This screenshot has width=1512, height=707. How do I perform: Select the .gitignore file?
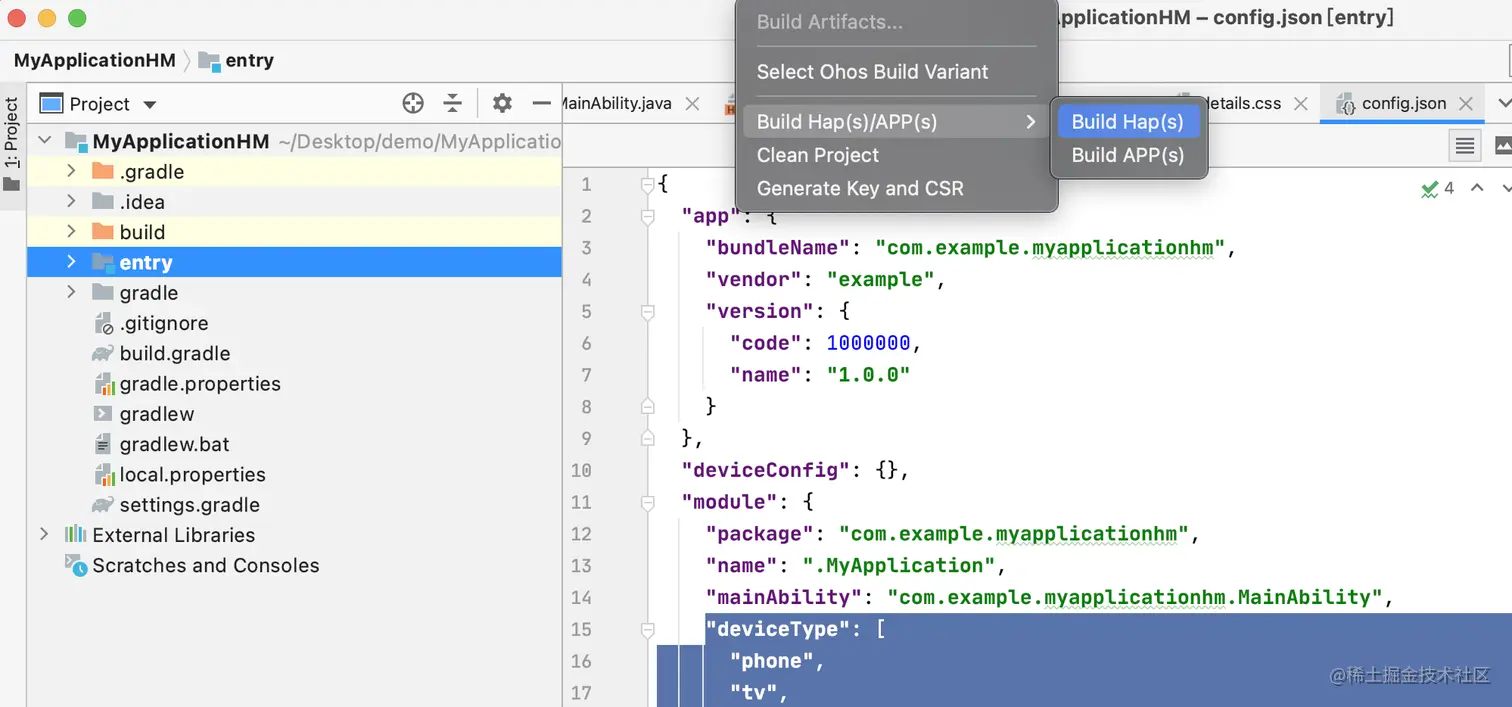(164, 323)
